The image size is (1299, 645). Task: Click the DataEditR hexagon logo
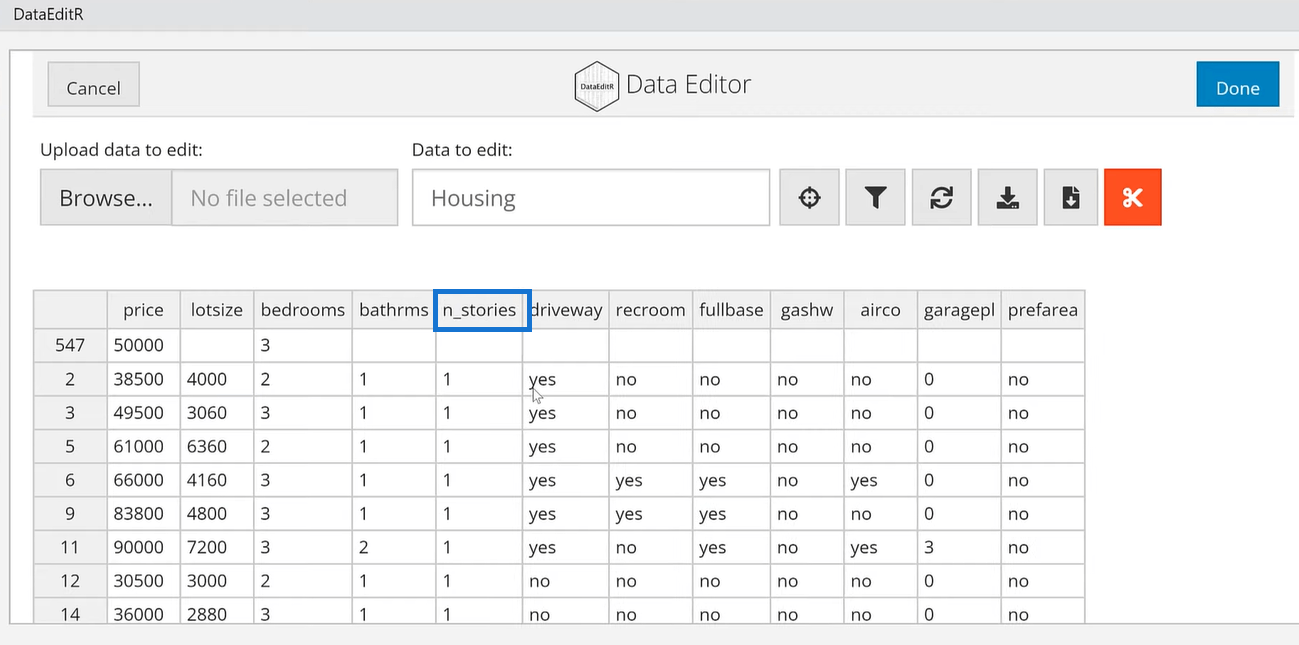click(x=597, y=86)
